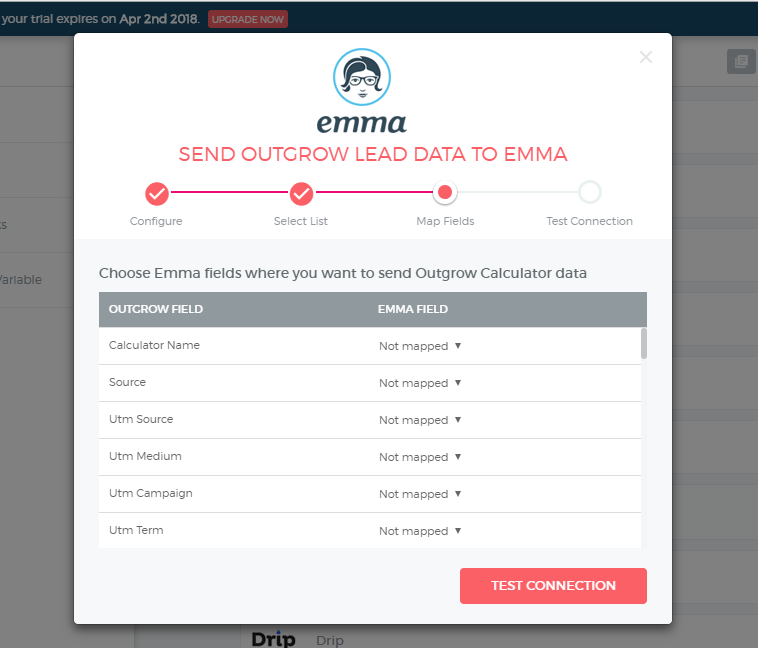Viewport: 758px width, 648px height.
Task: Click the Map Fields step circle
Action: click(x=445, y=192)
